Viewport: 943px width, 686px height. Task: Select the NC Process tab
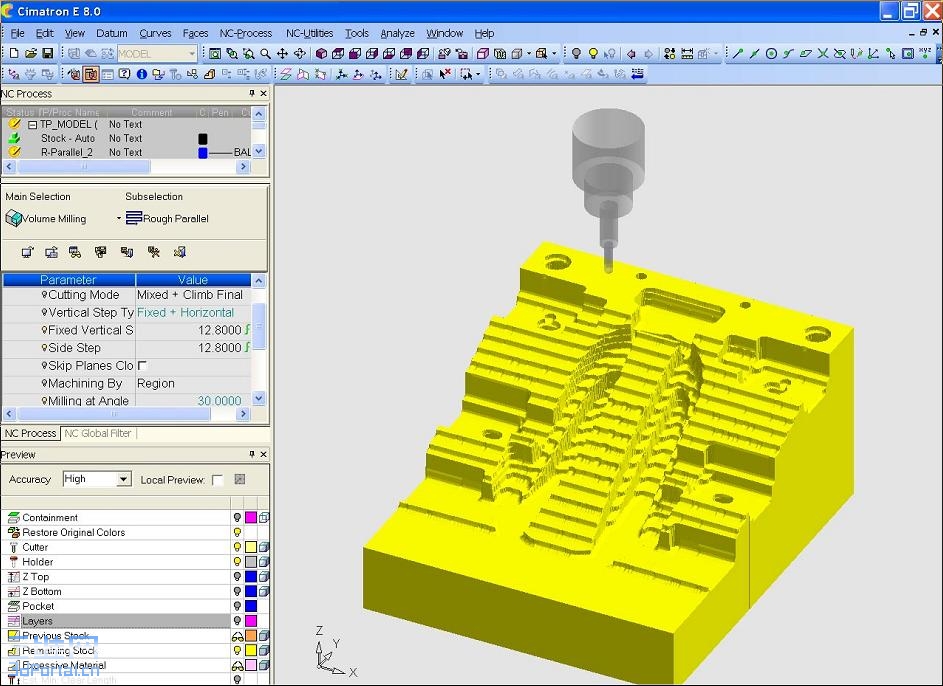[x=30, y=433]
